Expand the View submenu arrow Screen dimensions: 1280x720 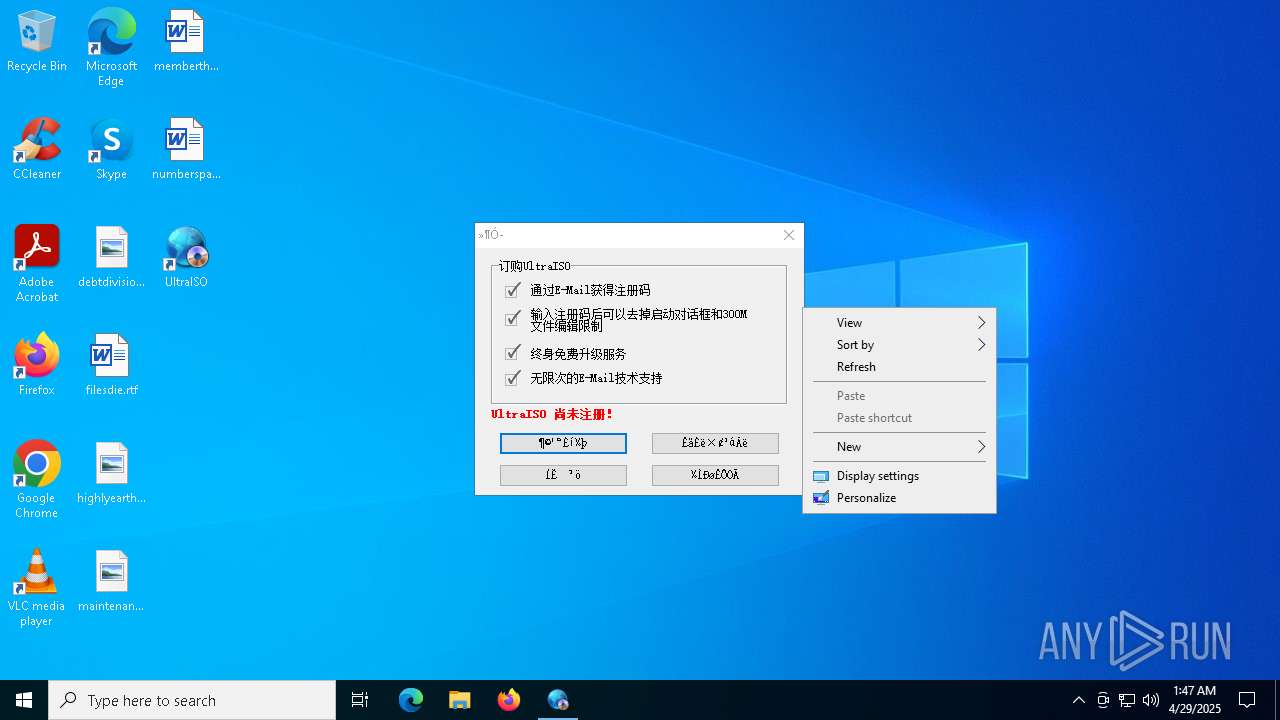pyautogui.click(x=981, y=323)
